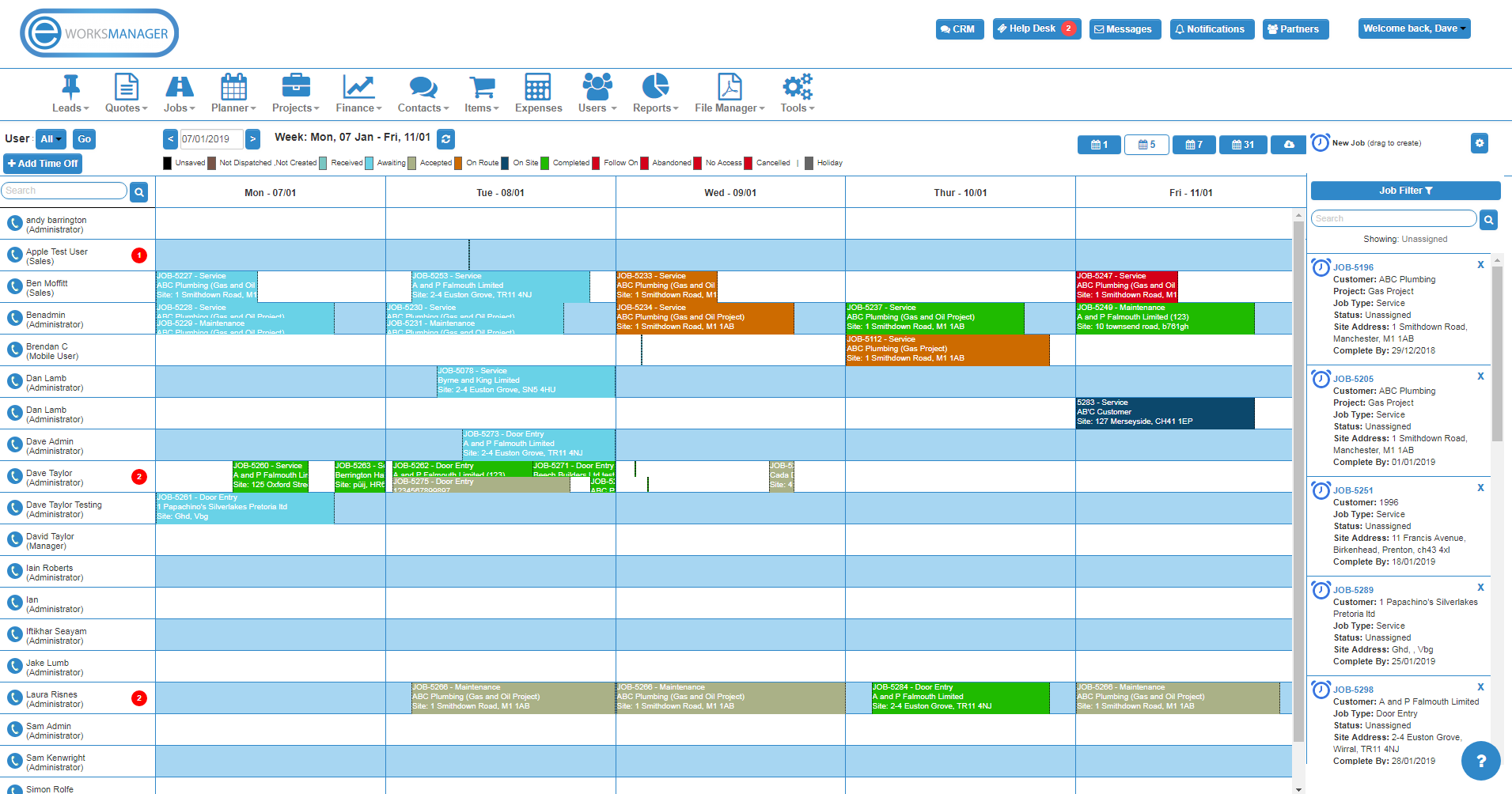Click the cloud upload icon near calendar views

[x=1288, y=145]
